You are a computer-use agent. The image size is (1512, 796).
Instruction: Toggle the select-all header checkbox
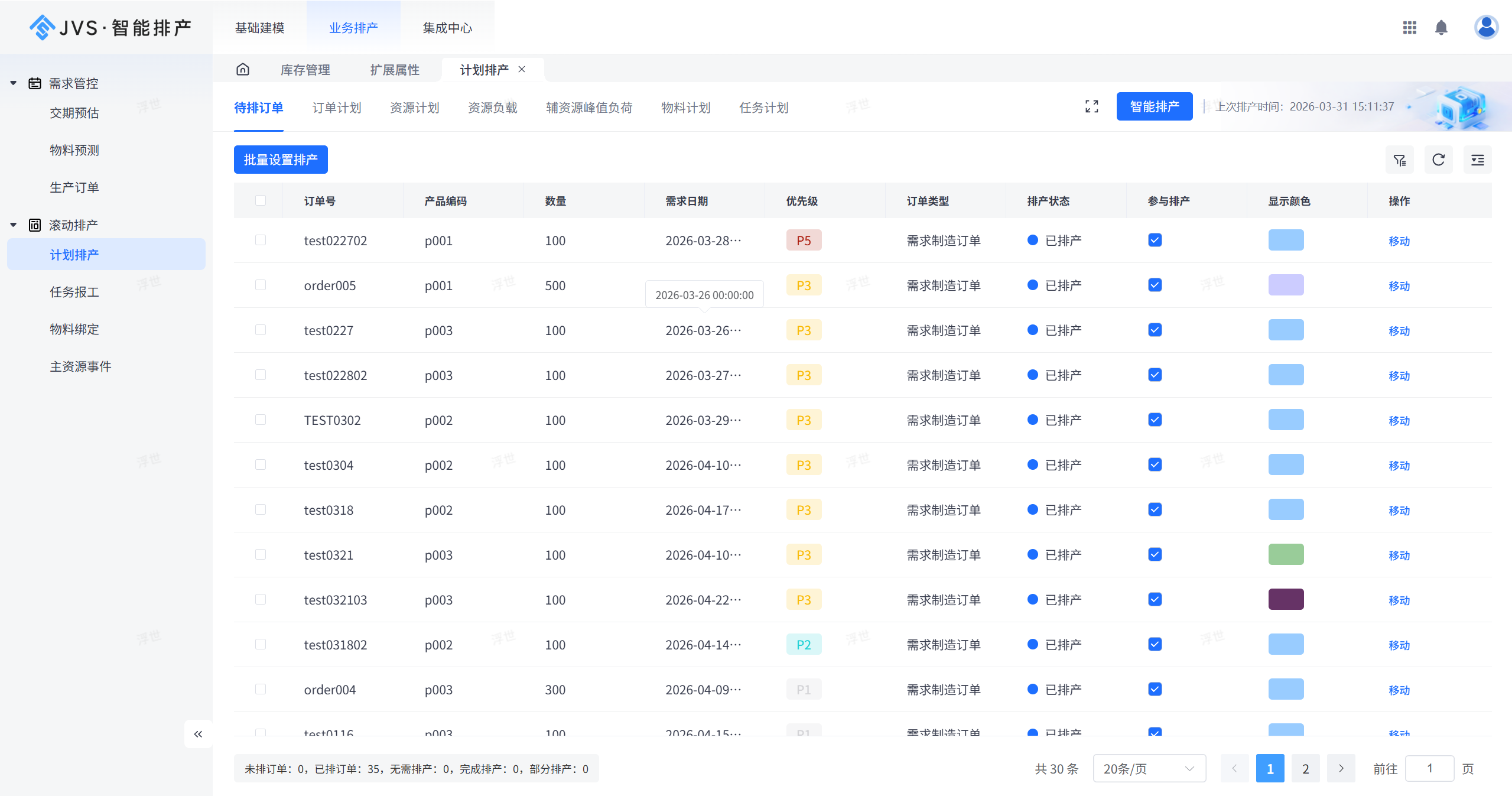[261, 200]
